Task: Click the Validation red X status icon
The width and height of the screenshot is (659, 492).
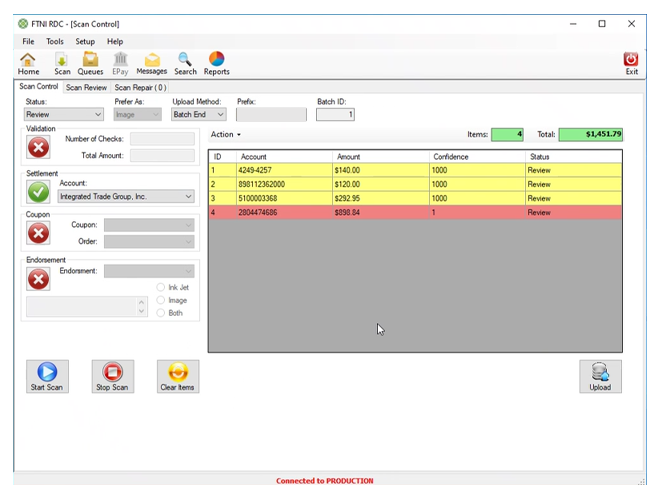Action: (x=38, y=147)
